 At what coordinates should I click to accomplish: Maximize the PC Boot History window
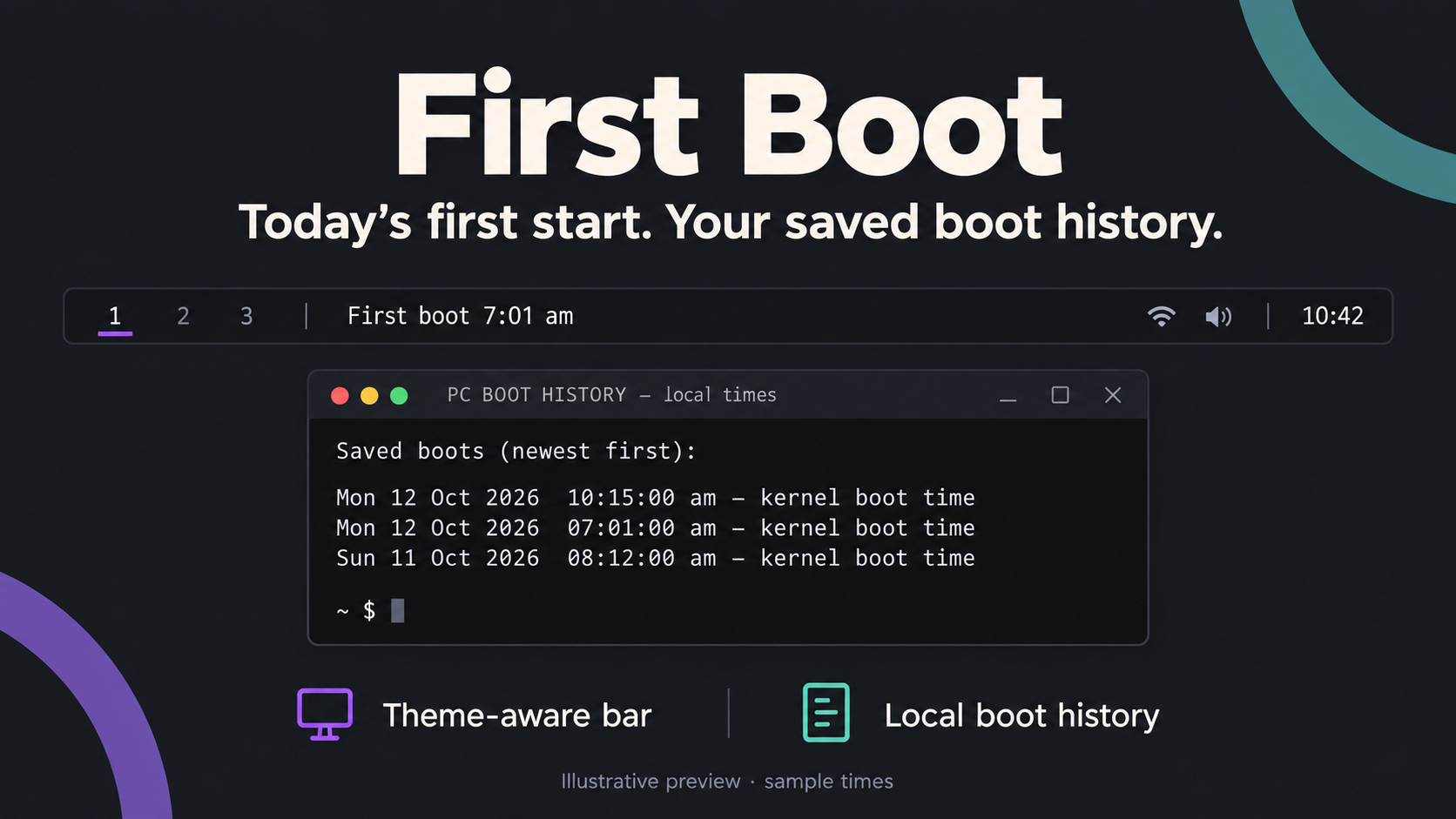1060,395
